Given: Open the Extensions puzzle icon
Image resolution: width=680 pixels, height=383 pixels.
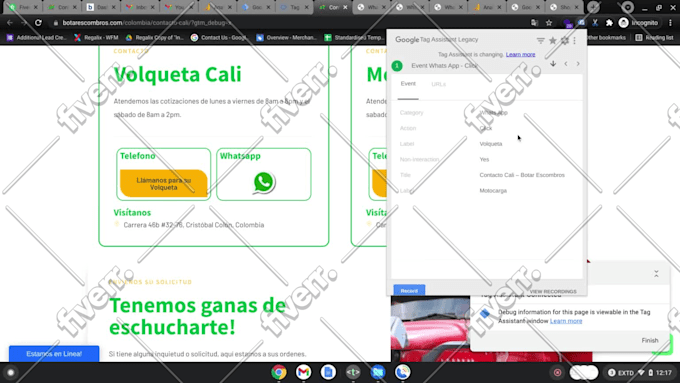Looking at the screenshot, I should click(609, 23).
